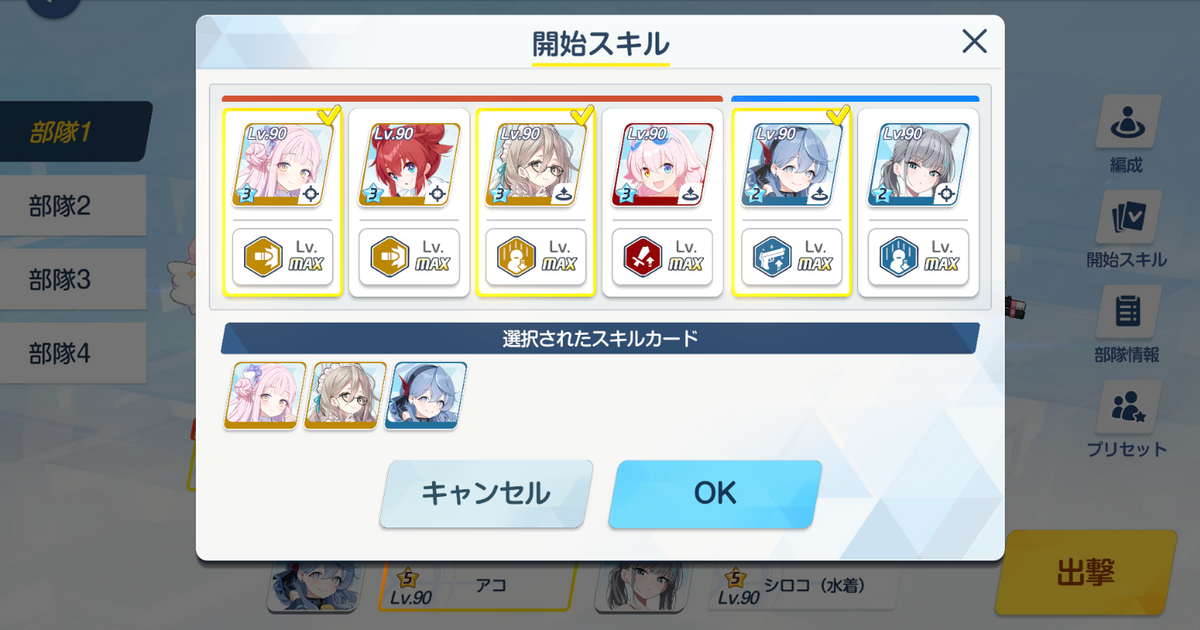Remove pink-haired thumbnail from selected skill cards

pyautogui.click(x=265, y=395)
